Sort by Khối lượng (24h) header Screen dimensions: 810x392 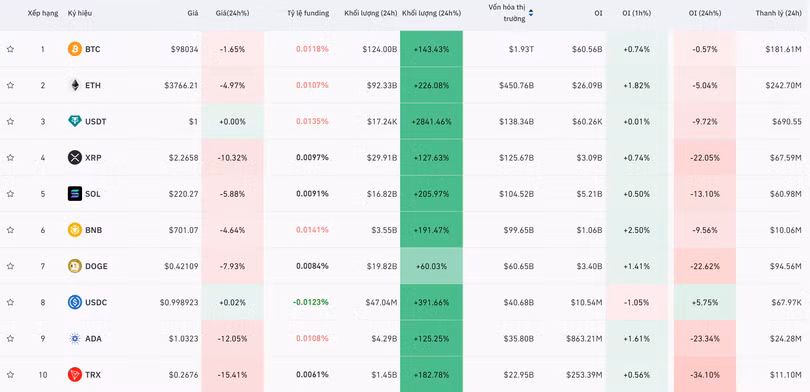(x=371, y=13)
